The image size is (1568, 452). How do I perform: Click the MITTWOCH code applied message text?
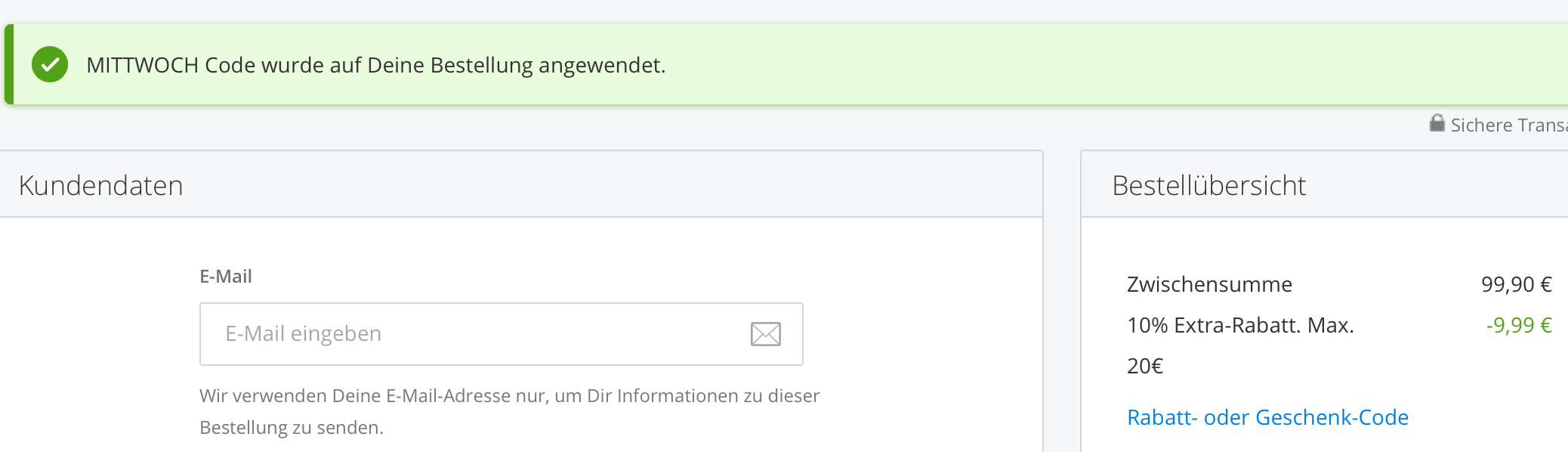coord(375,65)
